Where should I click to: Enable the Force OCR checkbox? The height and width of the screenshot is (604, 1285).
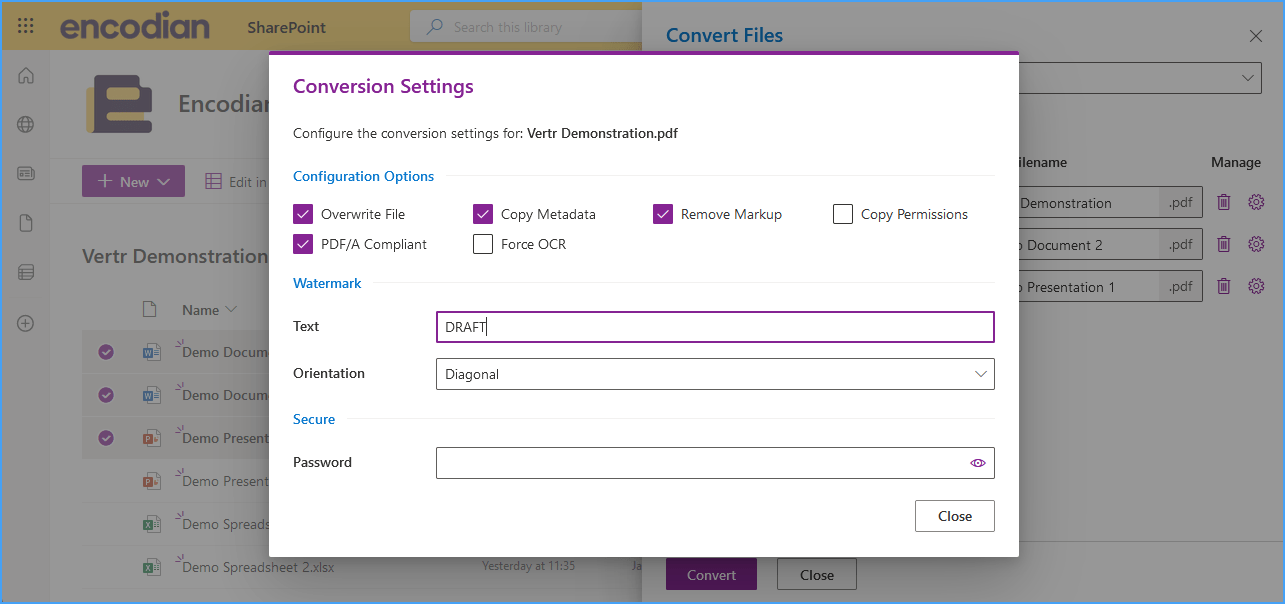[x=483, y=243]
